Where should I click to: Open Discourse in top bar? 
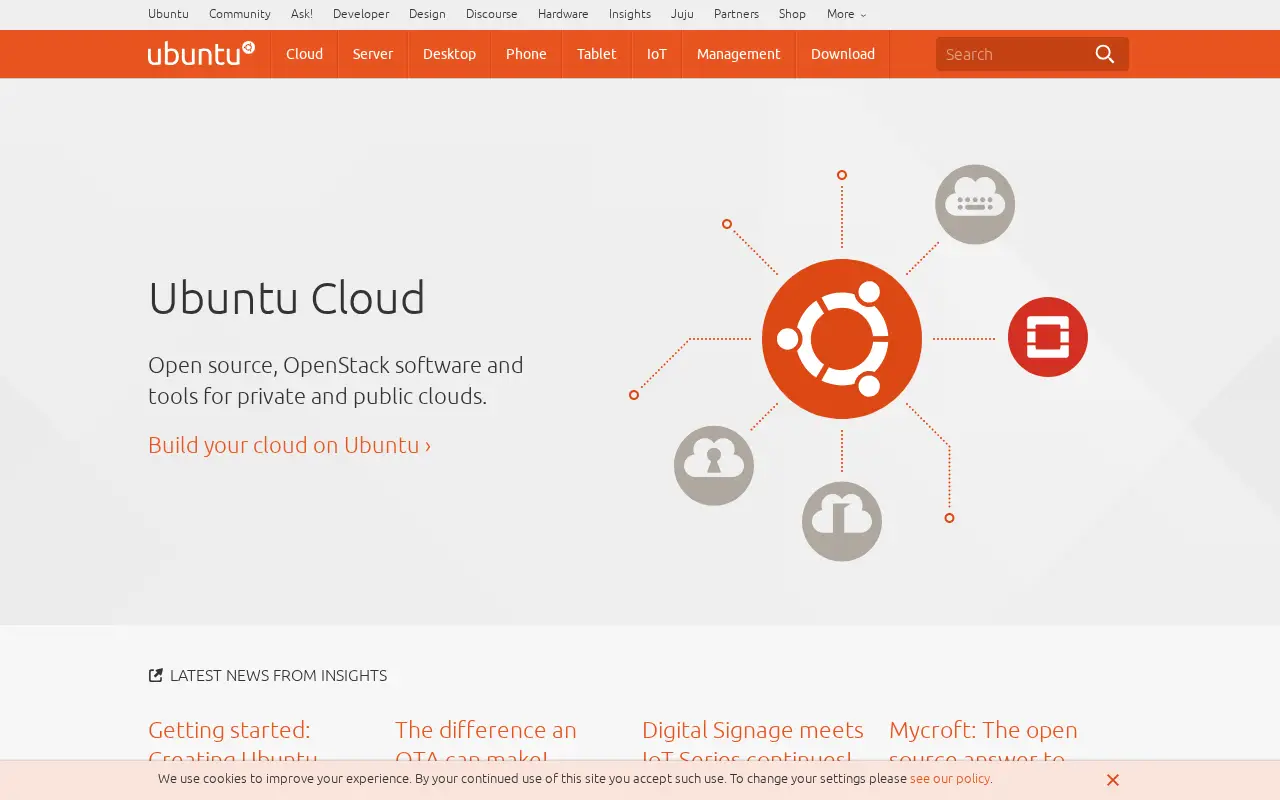492,14
